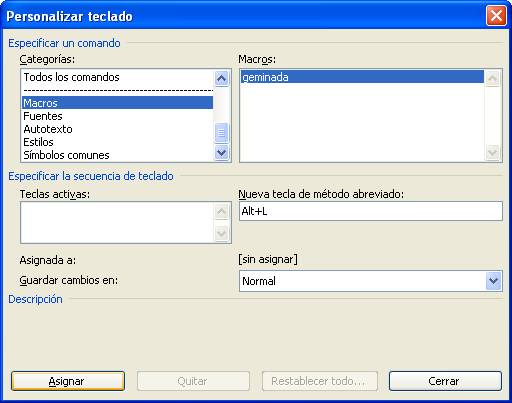
Task: Select Símbolos comunes category
Action: click(118, 155)
